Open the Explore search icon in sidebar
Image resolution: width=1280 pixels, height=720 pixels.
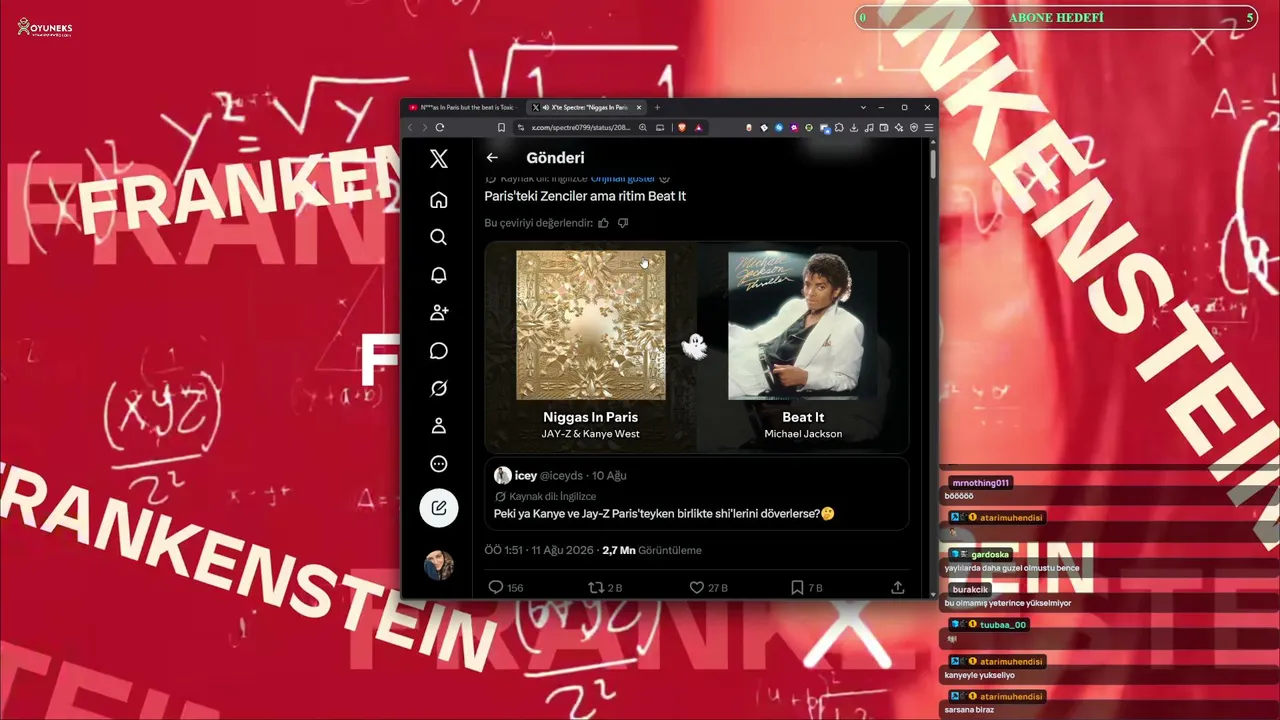tap(438, 238)
